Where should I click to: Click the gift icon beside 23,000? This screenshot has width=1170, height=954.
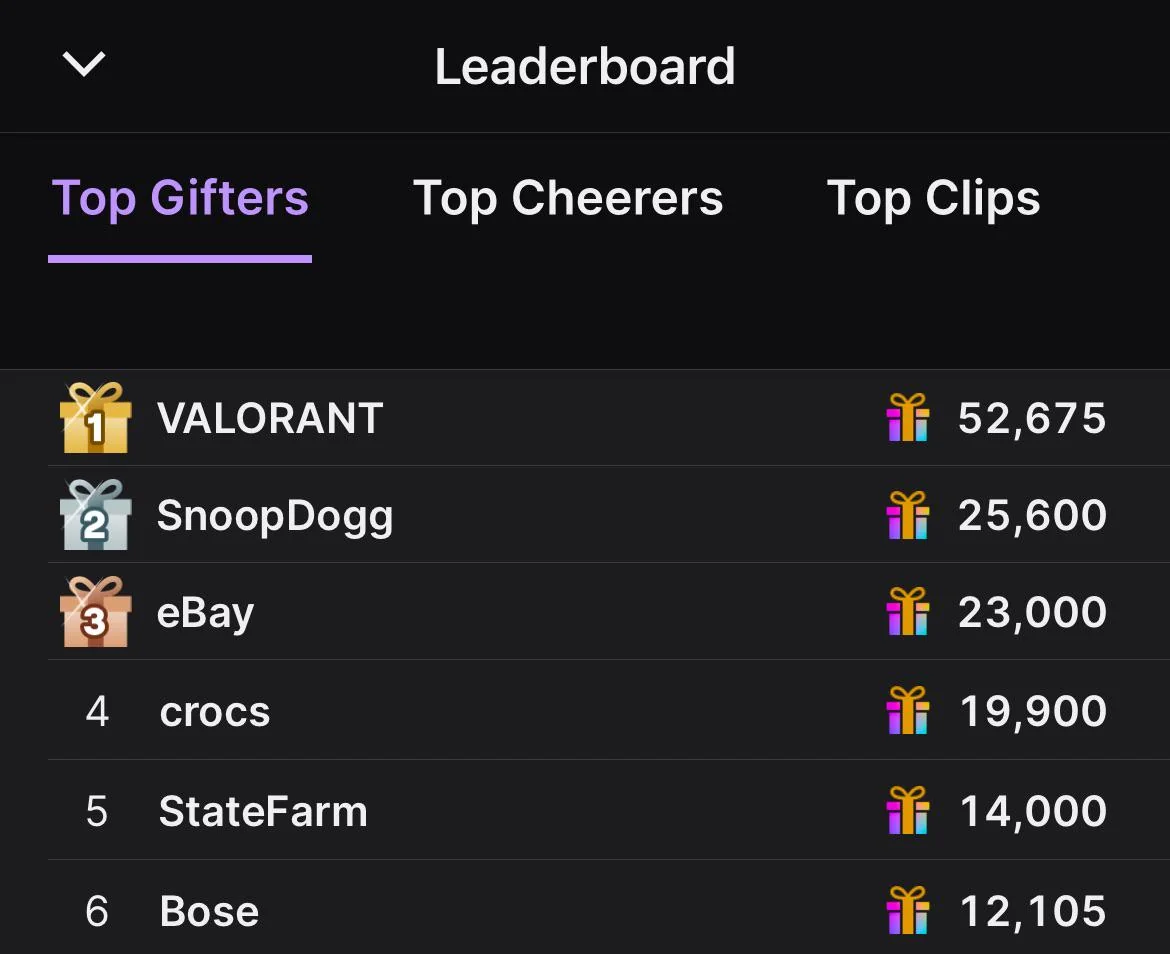tap(907, 612)
